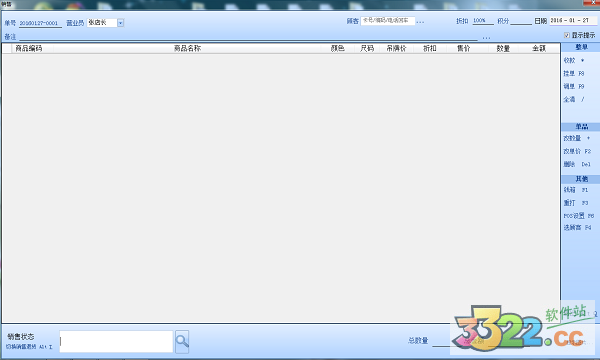Select 挂单 F8 in the side panel

(x=574, y=73)
